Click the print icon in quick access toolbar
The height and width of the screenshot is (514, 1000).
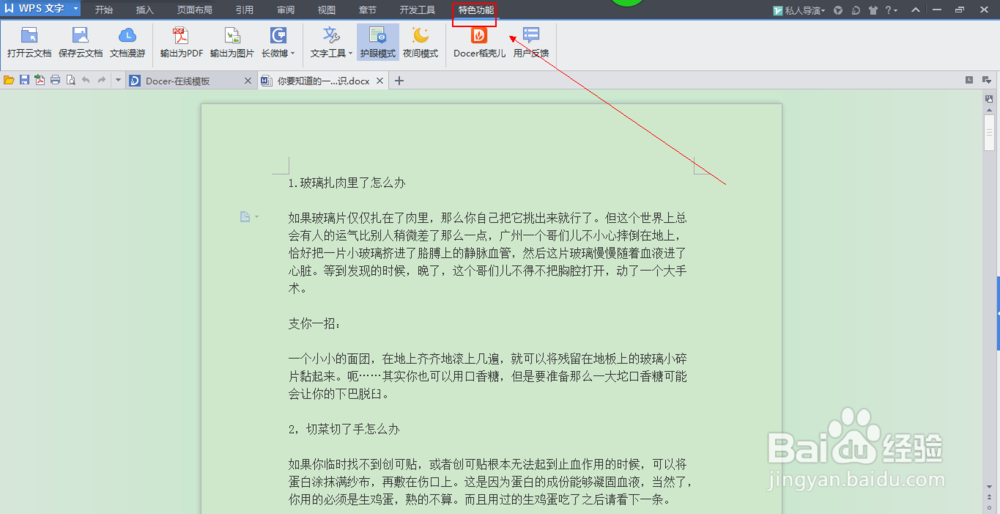pos(55,80)
